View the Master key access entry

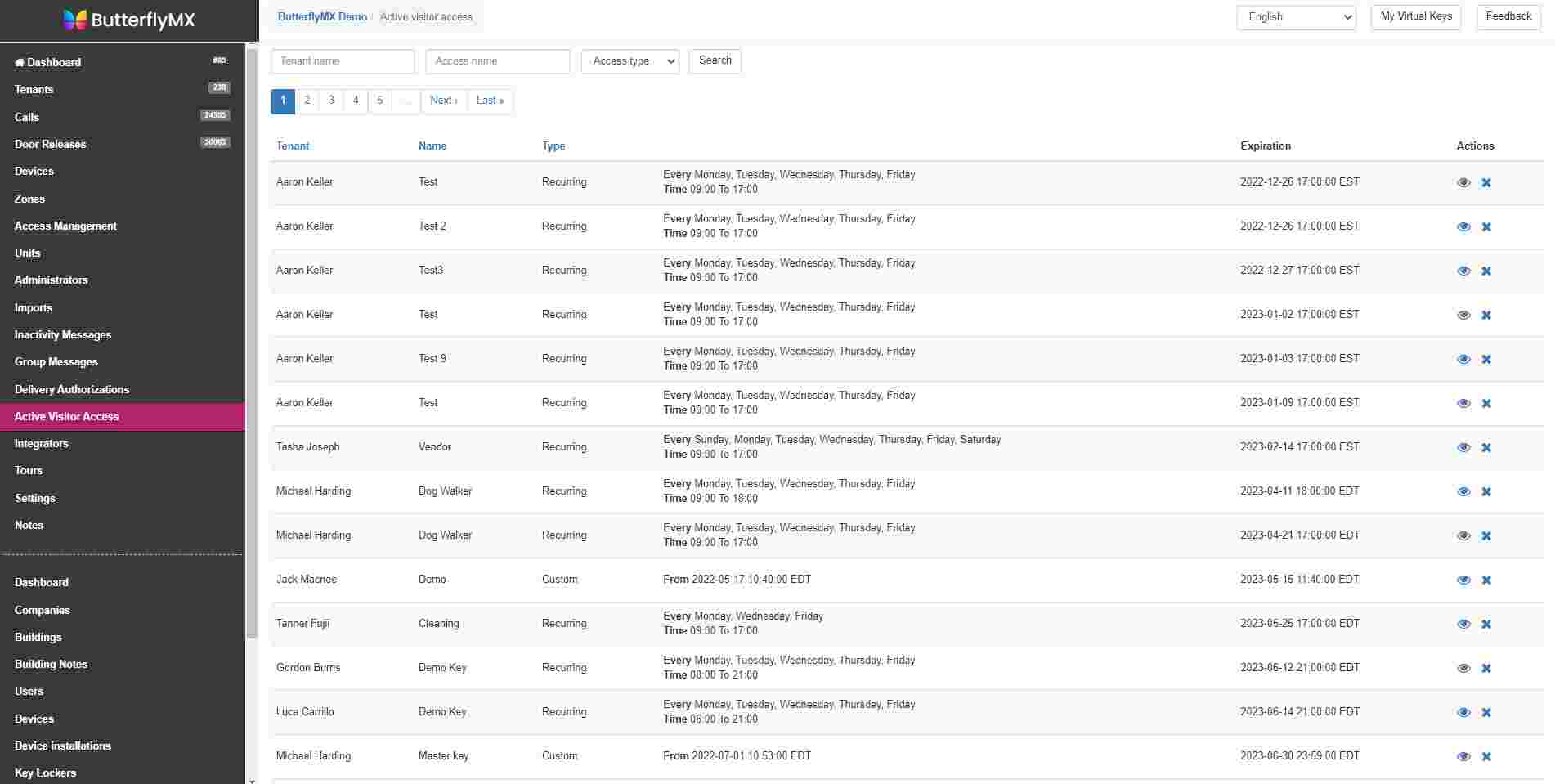click(x=1463, y=756)
